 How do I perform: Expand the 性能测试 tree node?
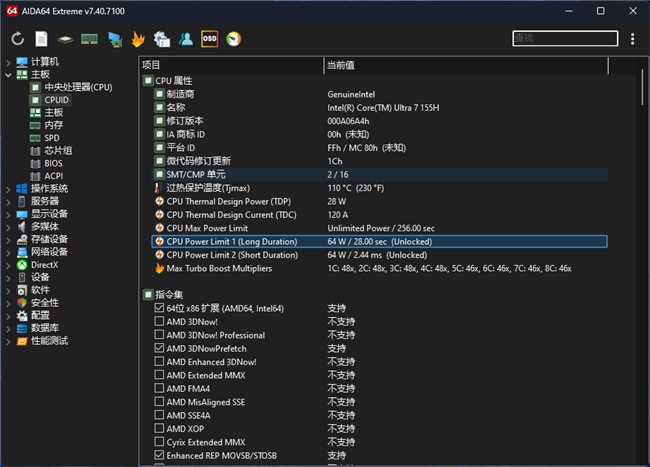coord(8,342)
